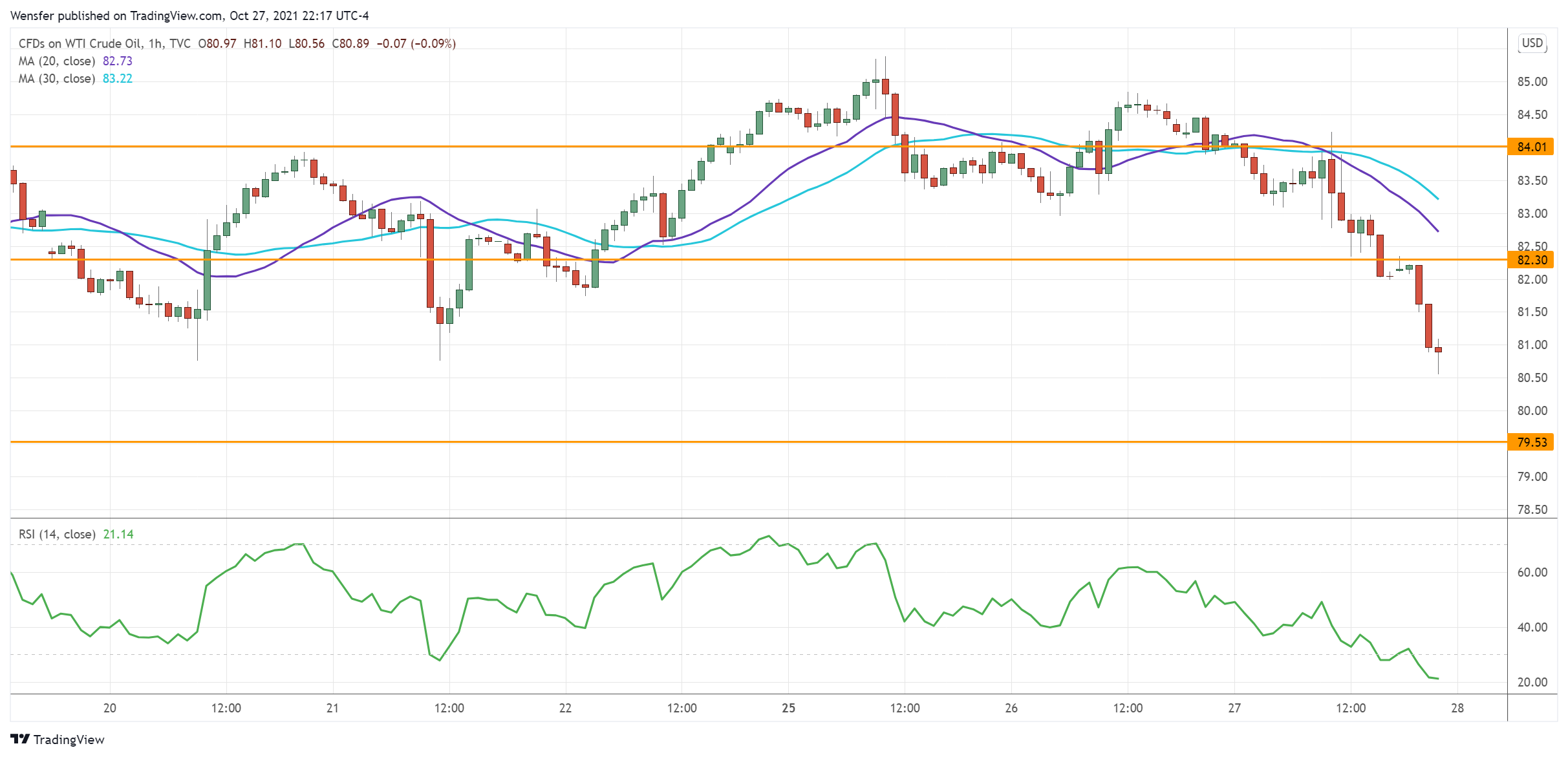Click 60.00 on the RSI scale
Screen dimensions: 1568x757
pos(1532,572)
